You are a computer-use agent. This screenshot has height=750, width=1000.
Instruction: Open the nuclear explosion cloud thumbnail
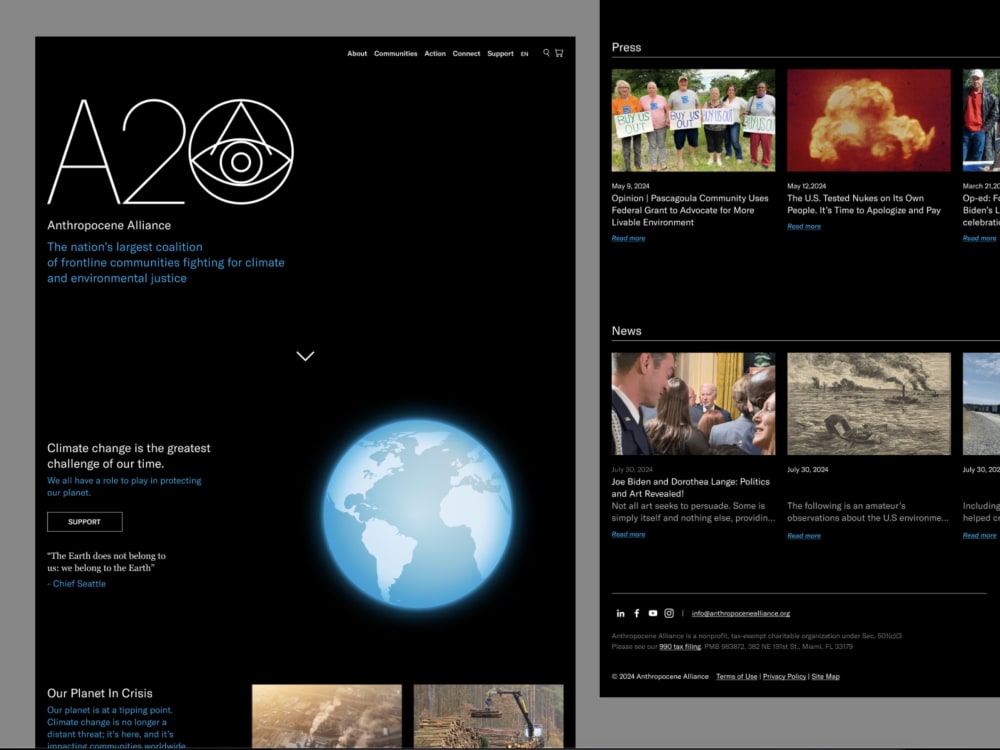[869, 121]
